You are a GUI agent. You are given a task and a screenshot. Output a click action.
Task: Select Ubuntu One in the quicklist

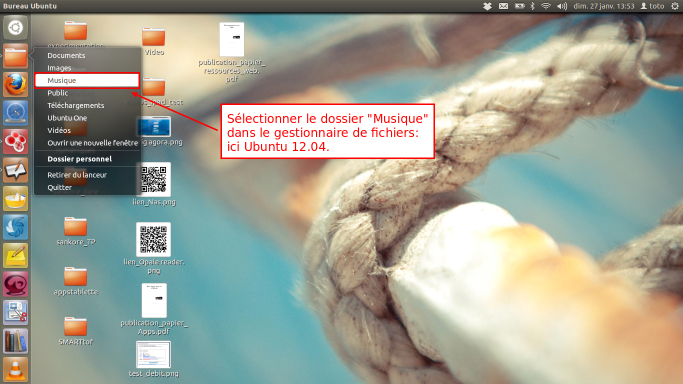pos(67,118)
